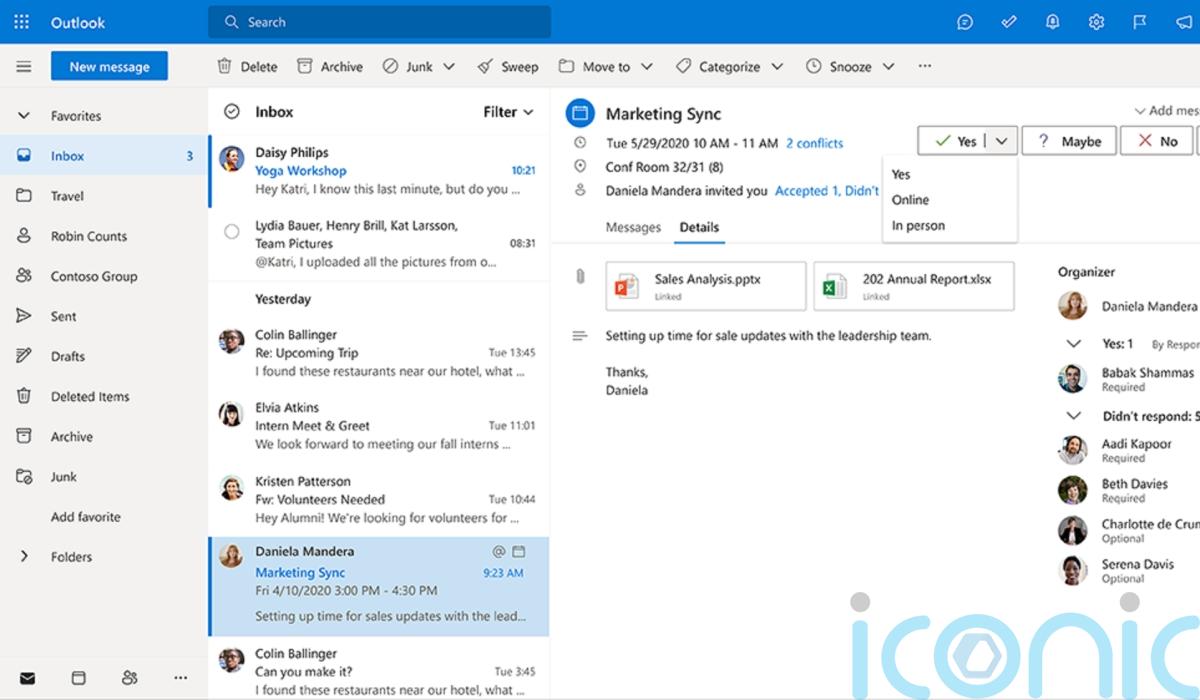Select attendee Babak Shammas
This screenshot has height=700, width=1200.
pos(1128,379)
